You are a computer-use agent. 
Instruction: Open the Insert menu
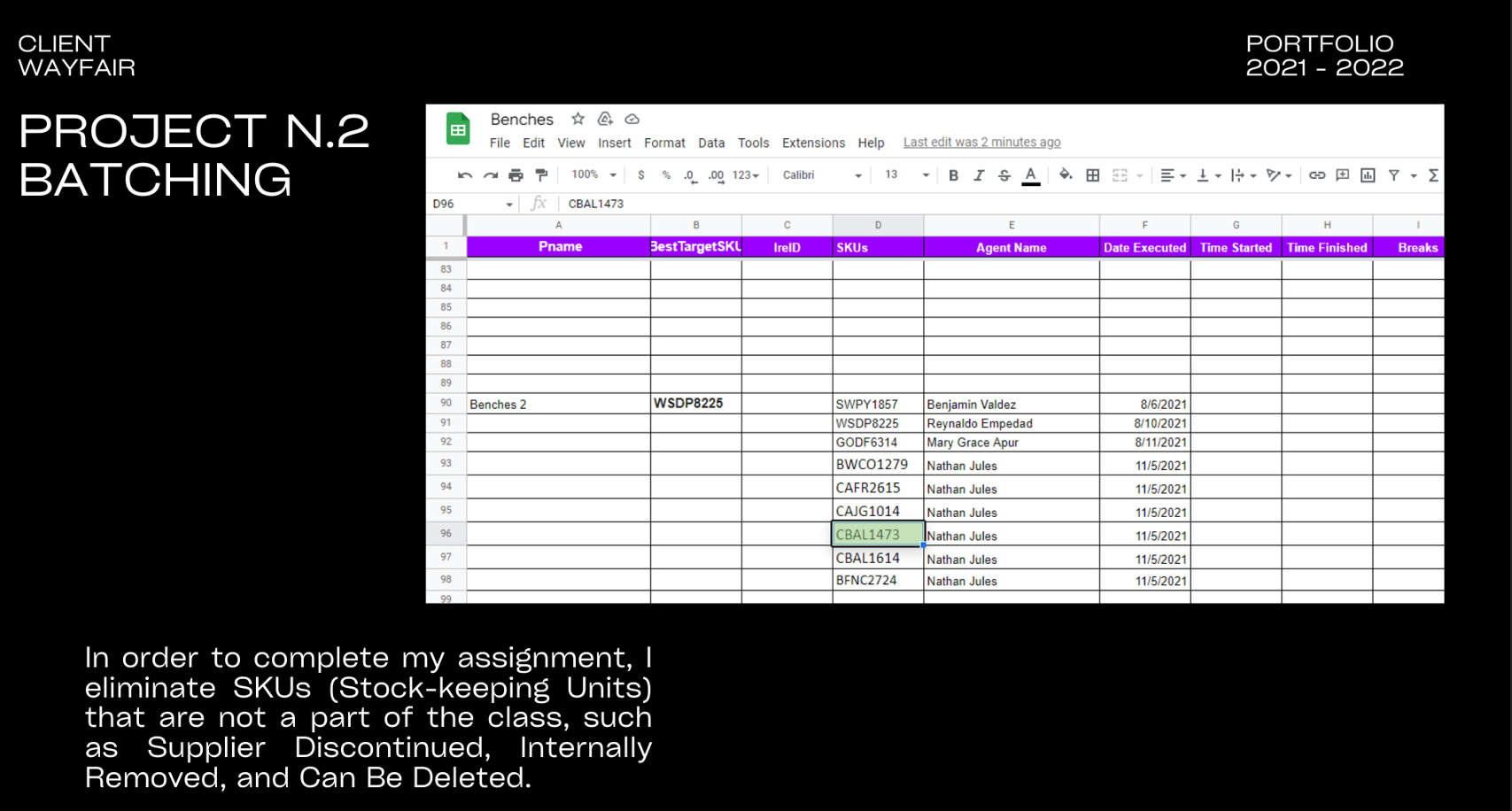(x=614, y=143)
